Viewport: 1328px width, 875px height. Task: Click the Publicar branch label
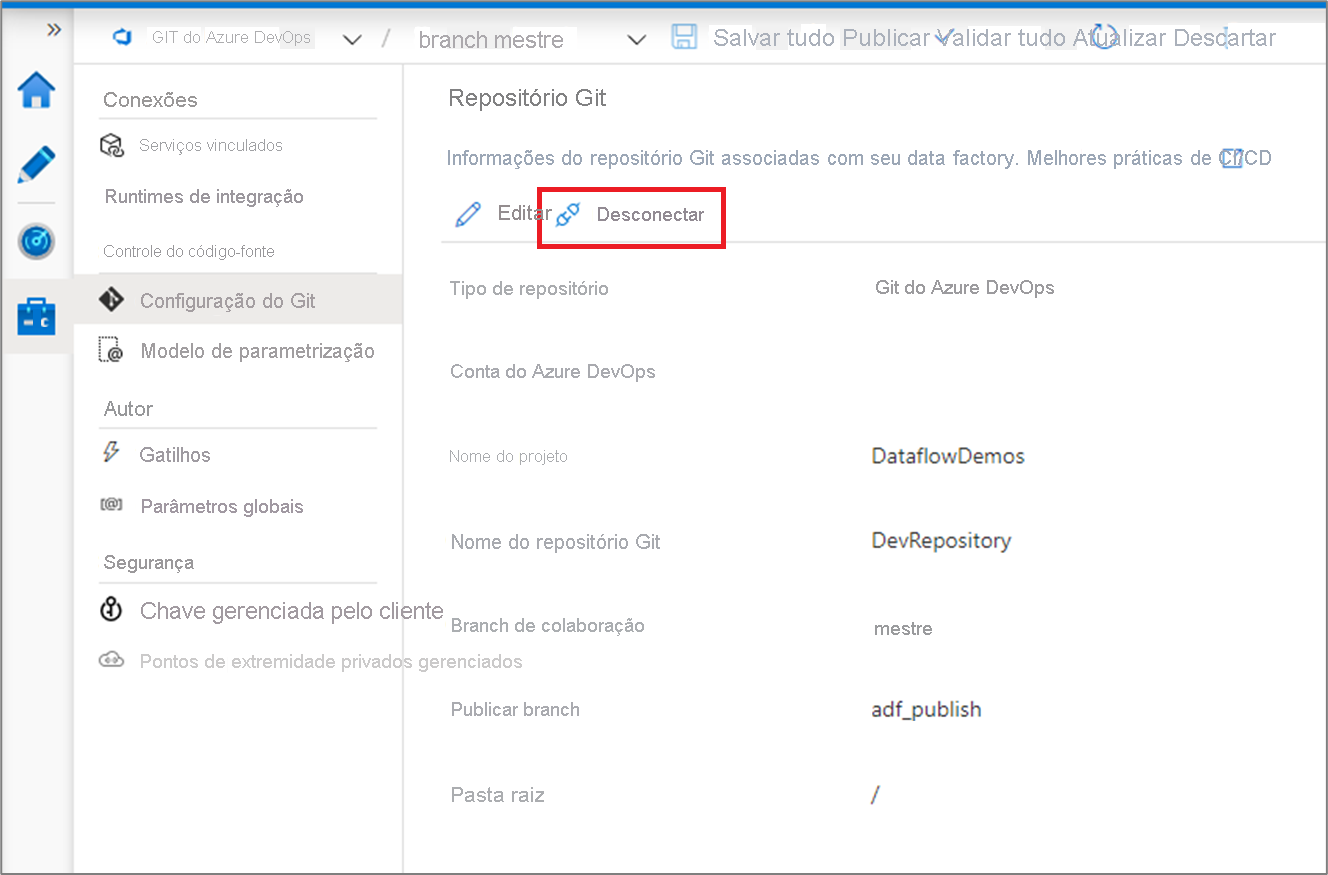click(515, 710)
